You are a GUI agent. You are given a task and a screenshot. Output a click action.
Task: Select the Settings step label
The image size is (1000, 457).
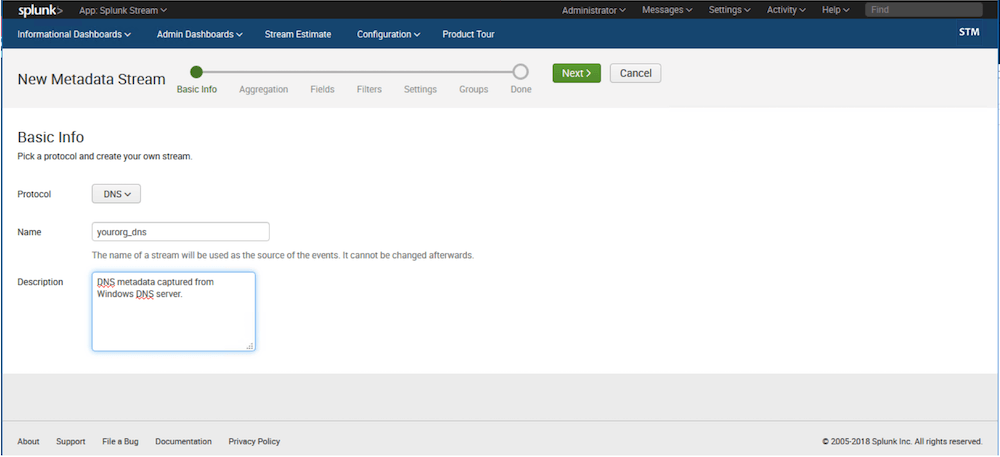[x=420, y=90]
